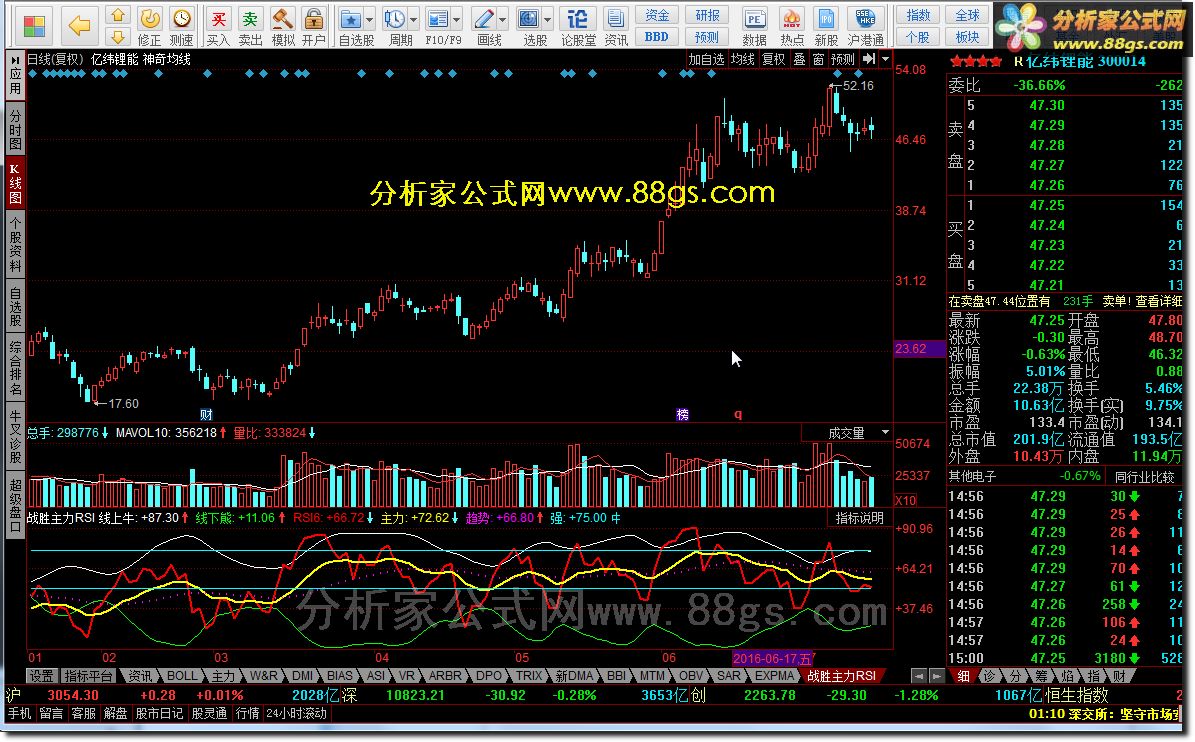Open the 修正 correction tool

149,27
